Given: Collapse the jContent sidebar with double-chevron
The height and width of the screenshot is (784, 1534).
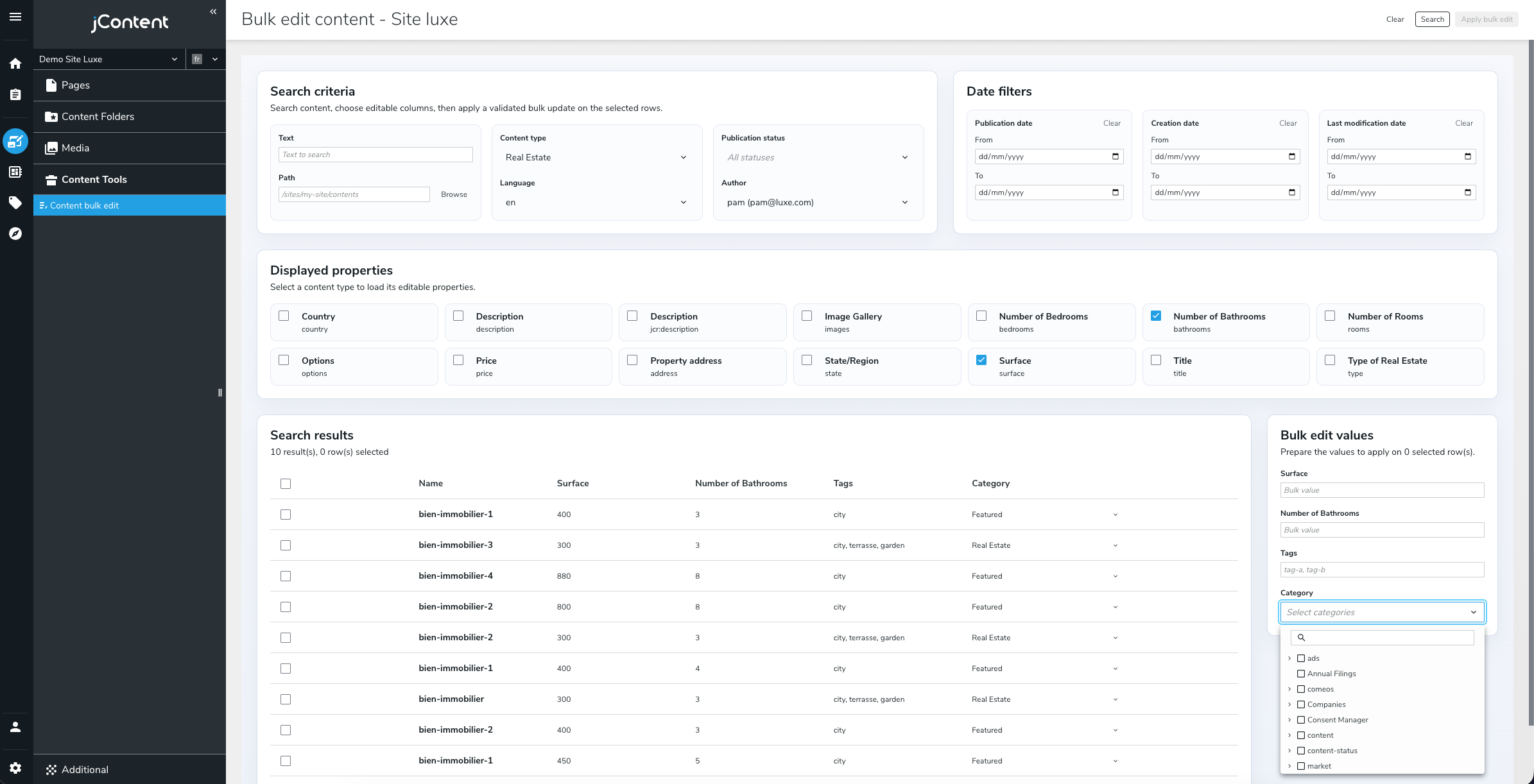Looking at the screenshot, I should pyautogui.click(x=213, y=12).
